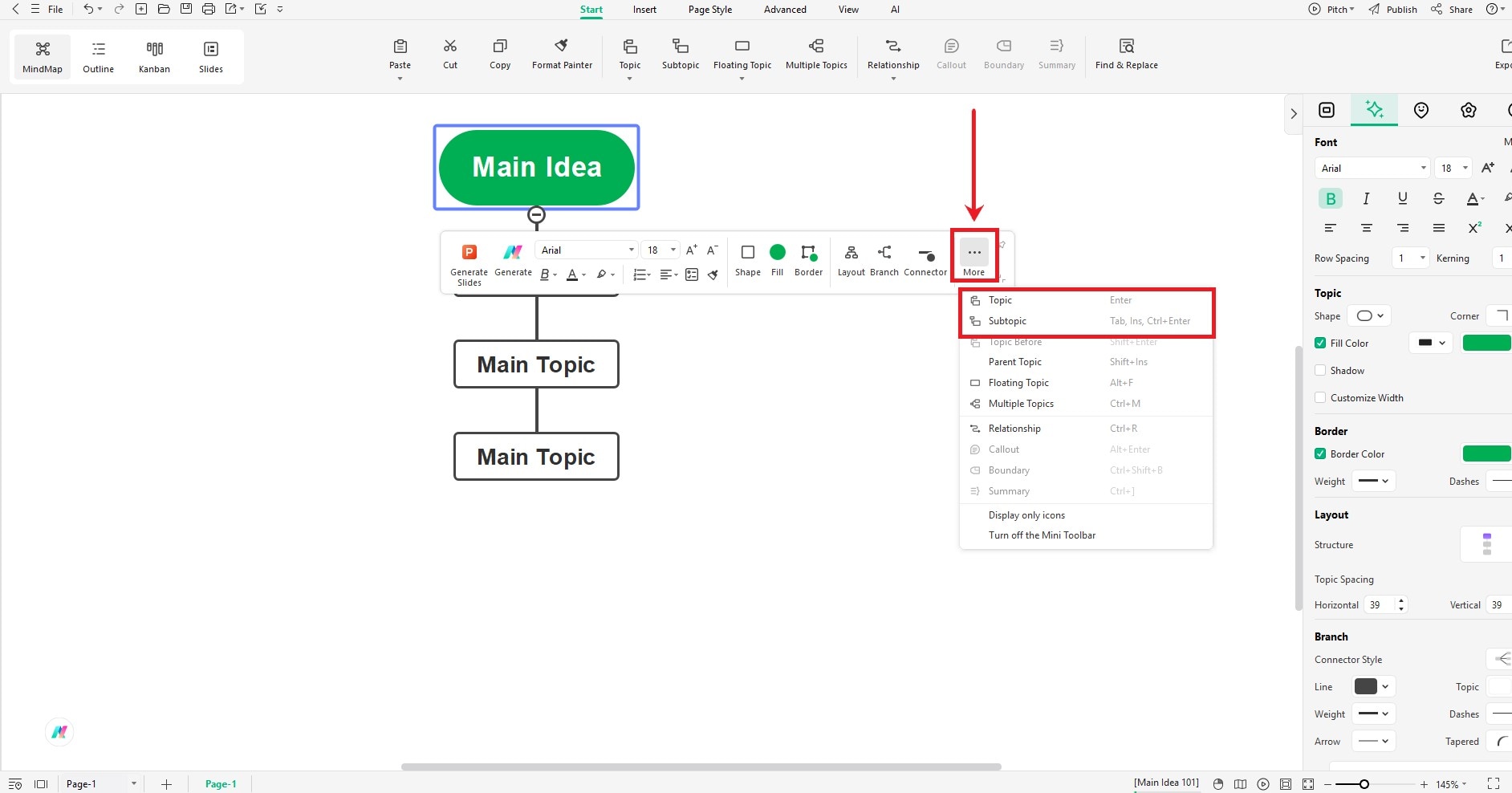Select MindMap view mode
Viewport: 1512px width, 793px height.
(x=43, y=56)
